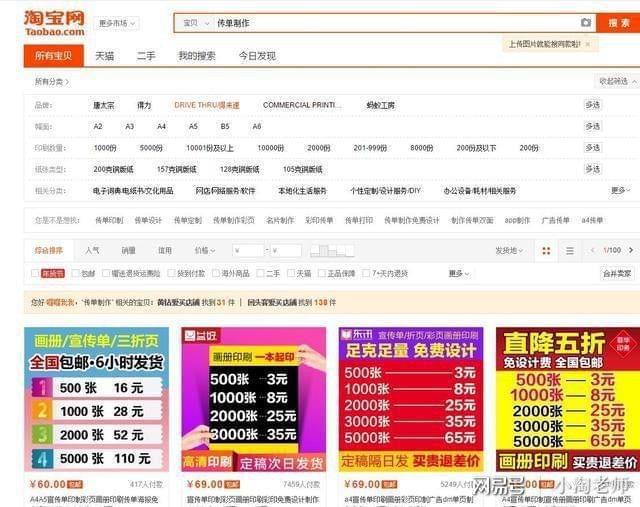Filter by brand COMMERCIAL PRINTI...
The height and width of the screenshot is (507, 640).
(x=302, y=105)
